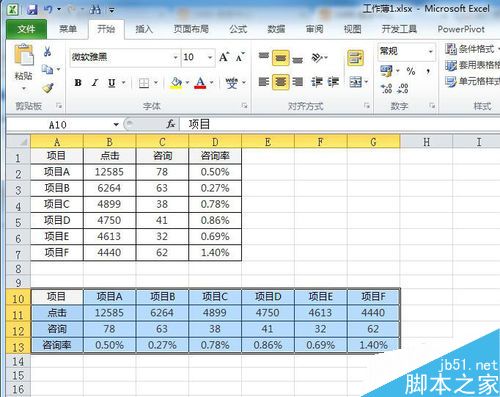Open the font size dropdown

point(210,57)
